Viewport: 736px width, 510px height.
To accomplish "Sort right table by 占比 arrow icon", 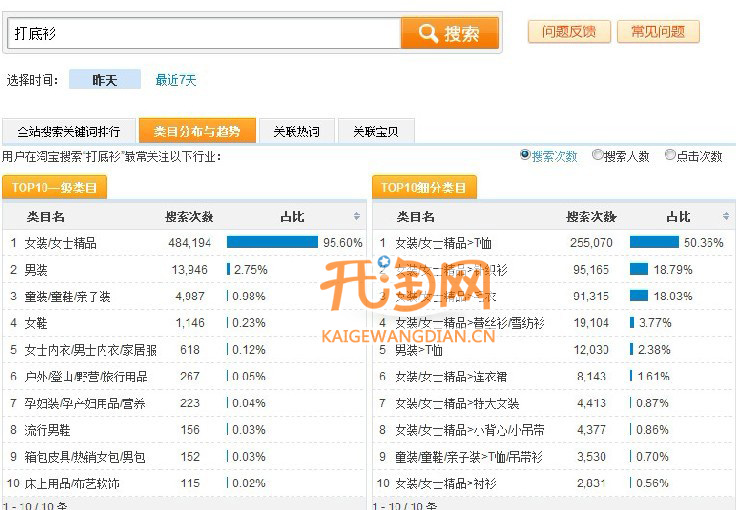I will tap(727, 217).
